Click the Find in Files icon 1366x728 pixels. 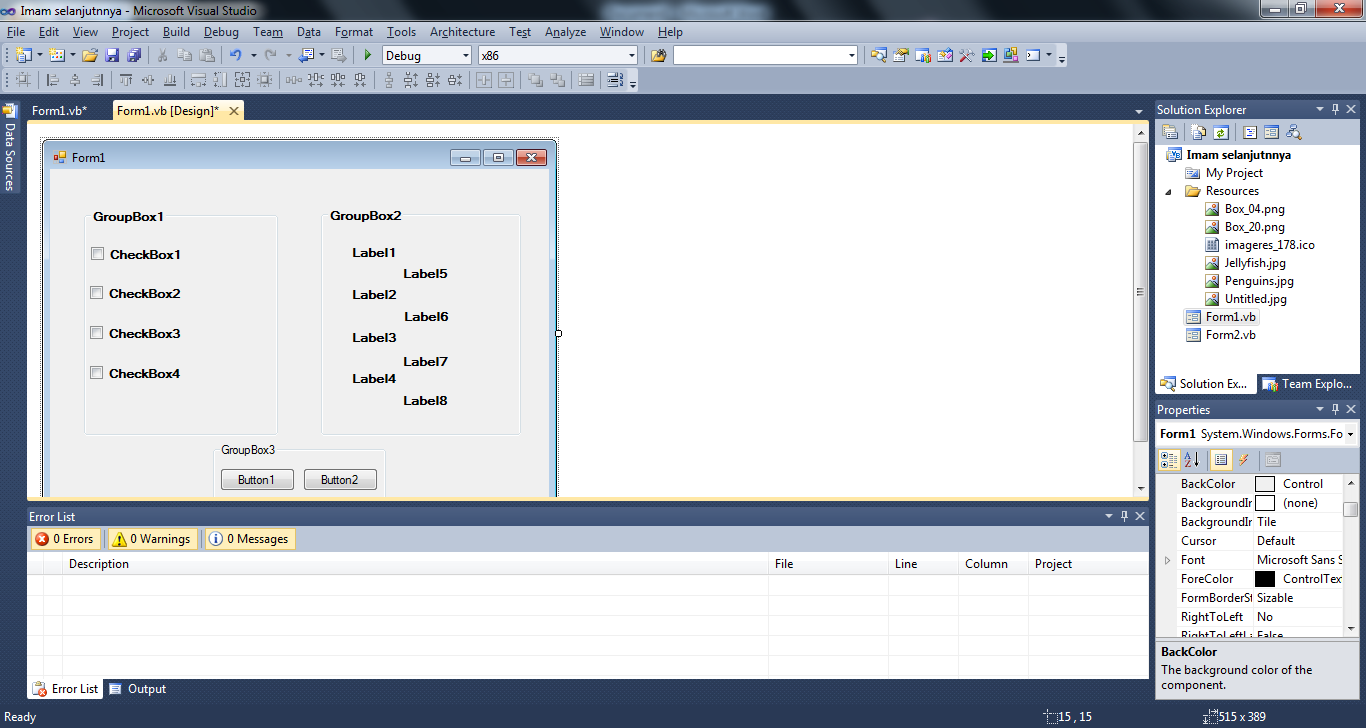(658, 56)
